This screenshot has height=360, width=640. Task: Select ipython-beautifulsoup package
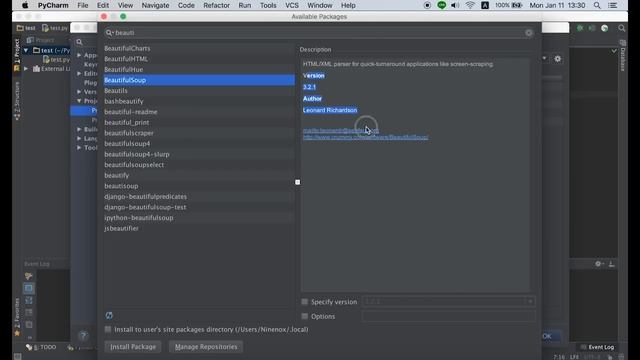[199, 218]
